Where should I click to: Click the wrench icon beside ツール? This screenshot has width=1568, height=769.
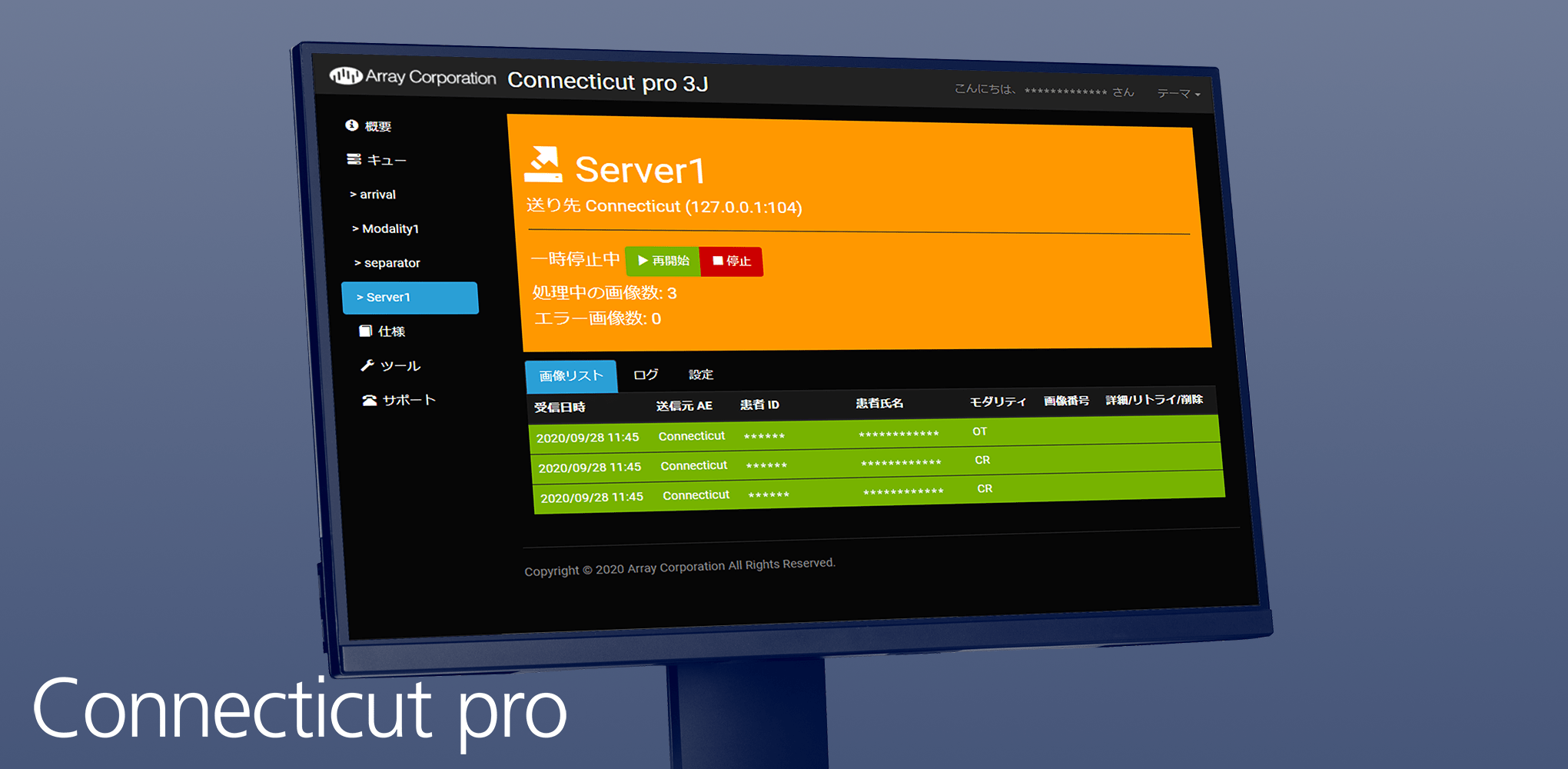click(x=367, y=365)
